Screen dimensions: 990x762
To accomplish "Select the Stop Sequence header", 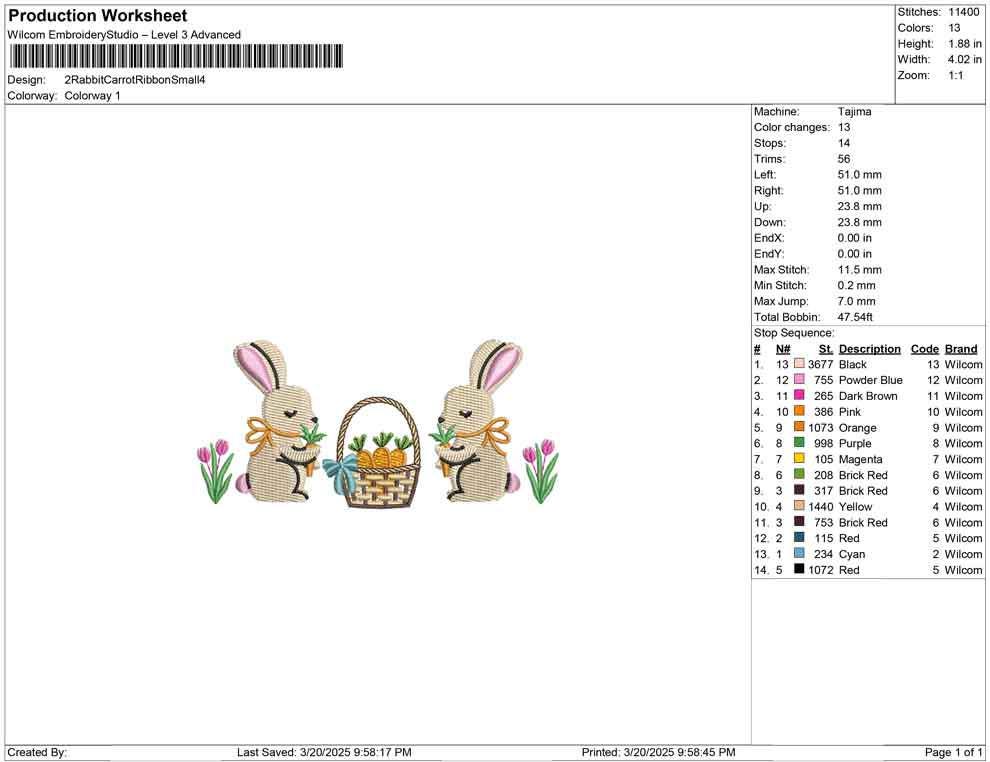I will 788,332.
